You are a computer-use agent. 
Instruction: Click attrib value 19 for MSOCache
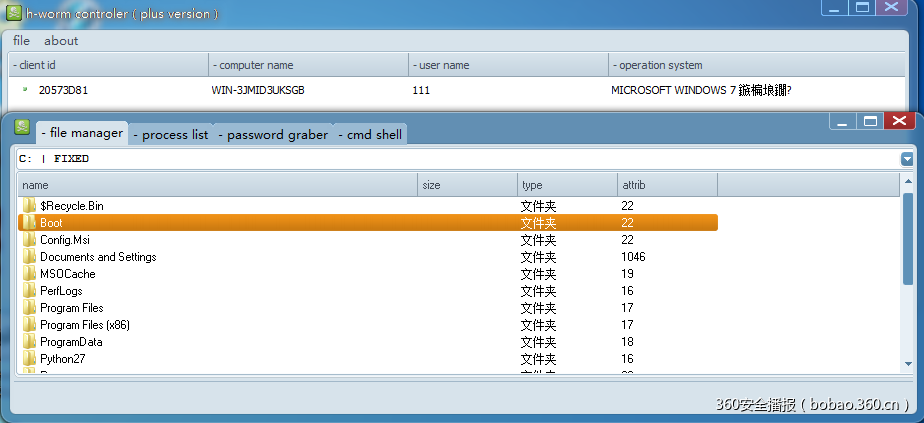627,274
